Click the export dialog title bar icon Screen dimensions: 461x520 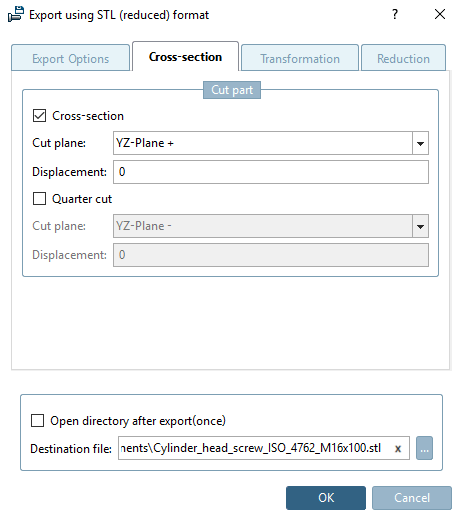click(16, 15)
